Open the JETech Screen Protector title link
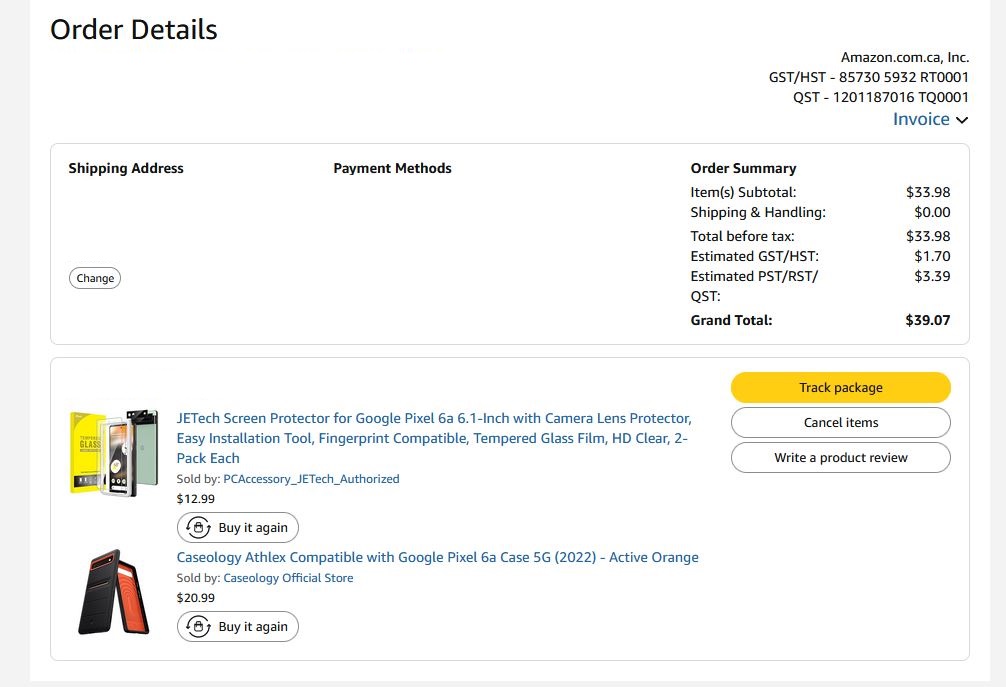 coord(434,438)
